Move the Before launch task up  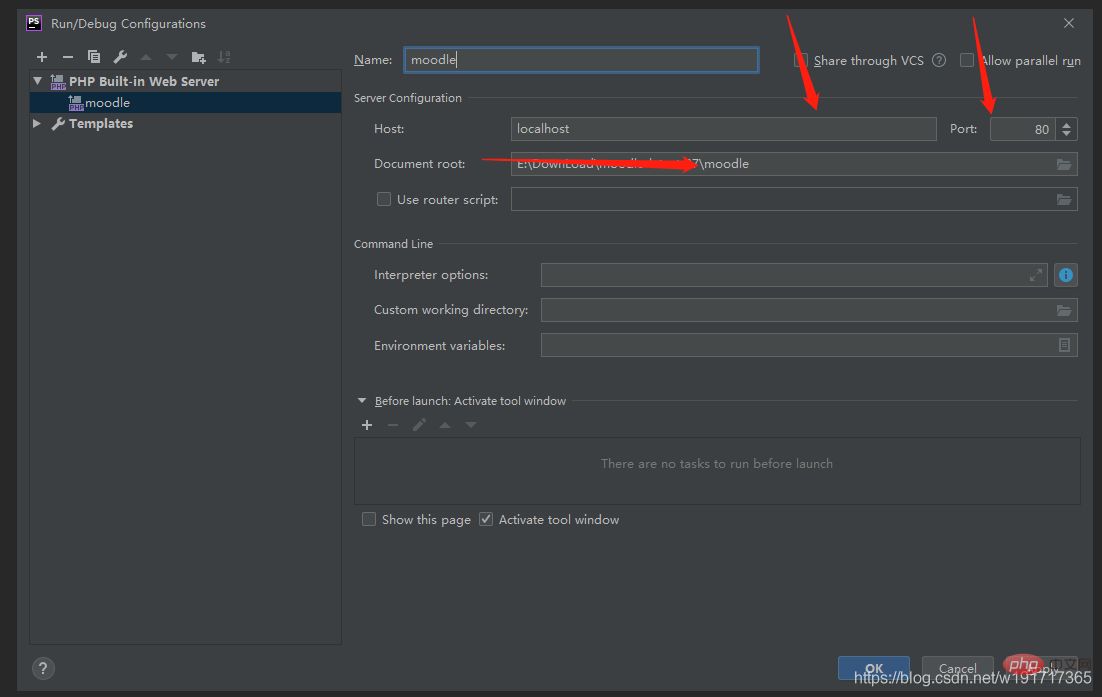click(445, 425)
